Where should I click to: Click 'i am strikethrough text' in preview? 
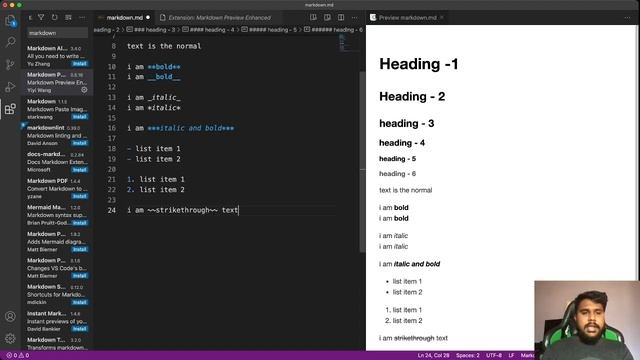pos(413,338)
